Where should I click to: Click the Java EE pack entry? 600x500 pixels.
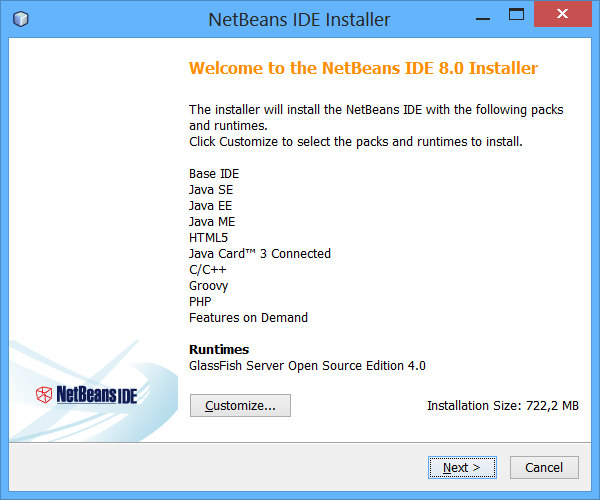211,206
